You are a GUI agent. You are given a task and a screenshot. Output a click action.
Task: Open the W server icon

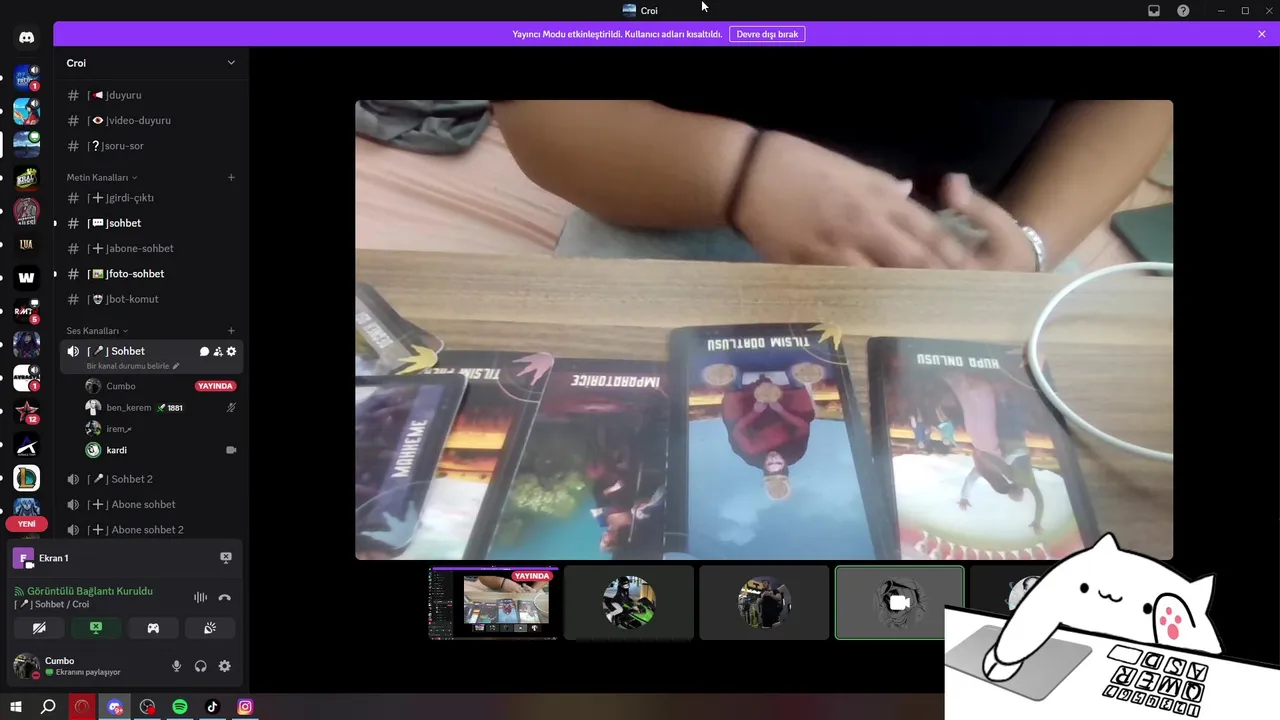point(26,278)
